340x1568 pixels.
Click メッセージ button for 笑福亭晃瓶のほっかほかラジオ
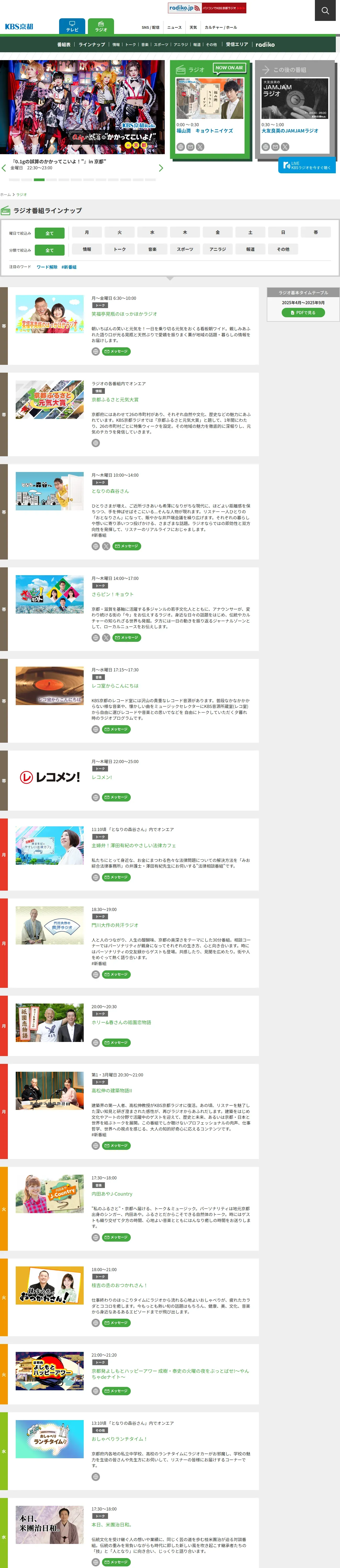116,351
